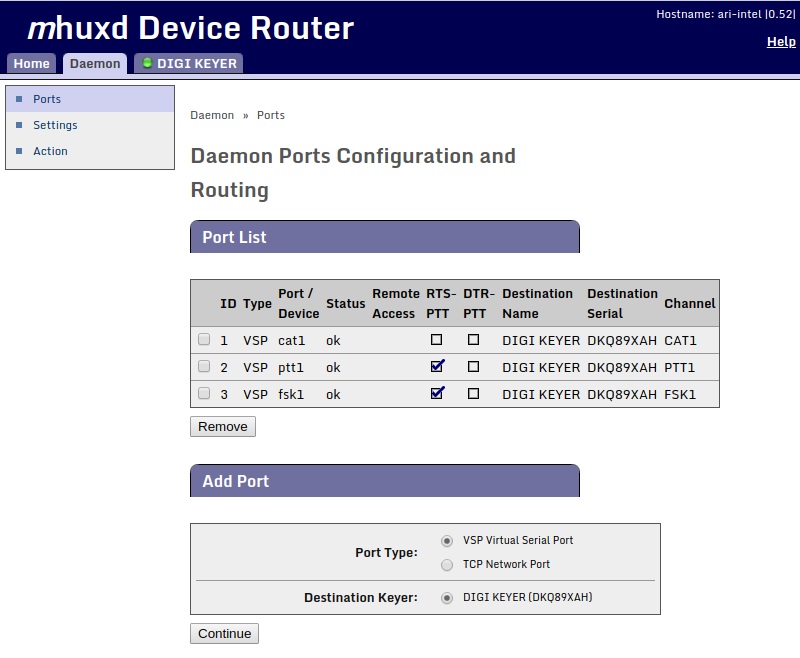
Task: Toggle RTS-PTT checkbox for cat1 row
Action: 436,340
